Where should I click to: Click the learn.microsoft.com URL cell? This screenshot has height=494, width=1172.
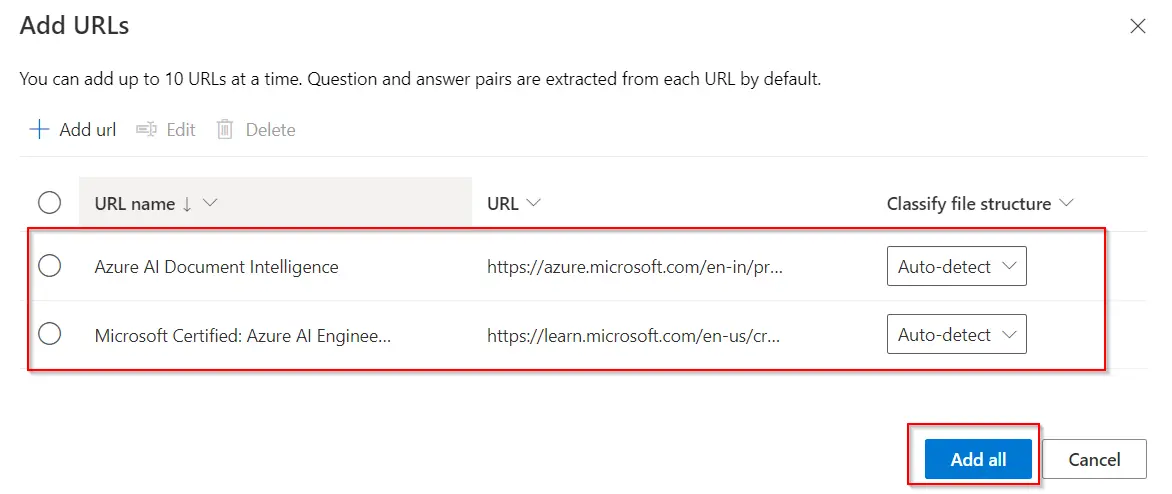point(634,335)
